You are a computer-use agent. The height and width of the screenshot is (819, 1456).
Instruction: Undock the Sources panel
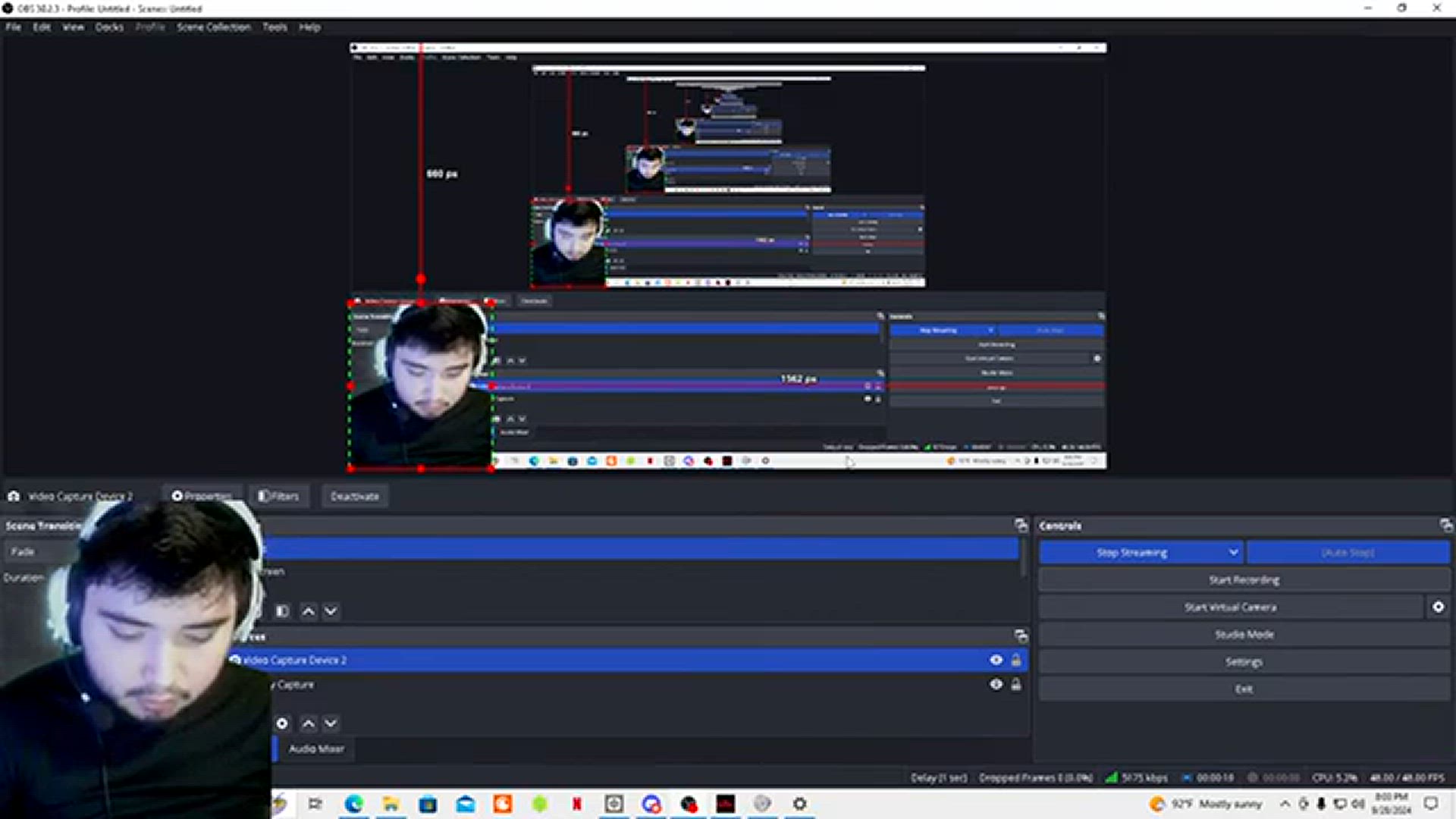1021,635
